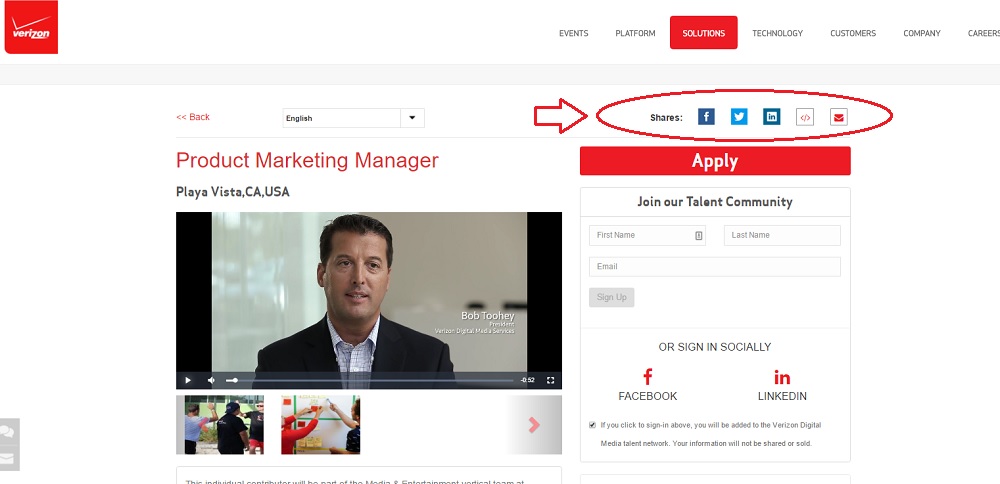Click the red Apply button
Image resolution: width=1000 pixels, height=484 pixels.
click(x=715, y=161)
